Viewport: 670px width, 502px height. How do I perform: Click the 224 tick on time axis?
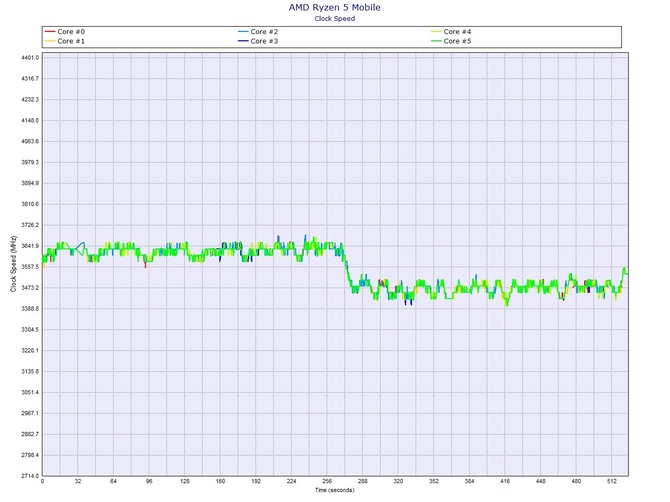coord(291,481)
